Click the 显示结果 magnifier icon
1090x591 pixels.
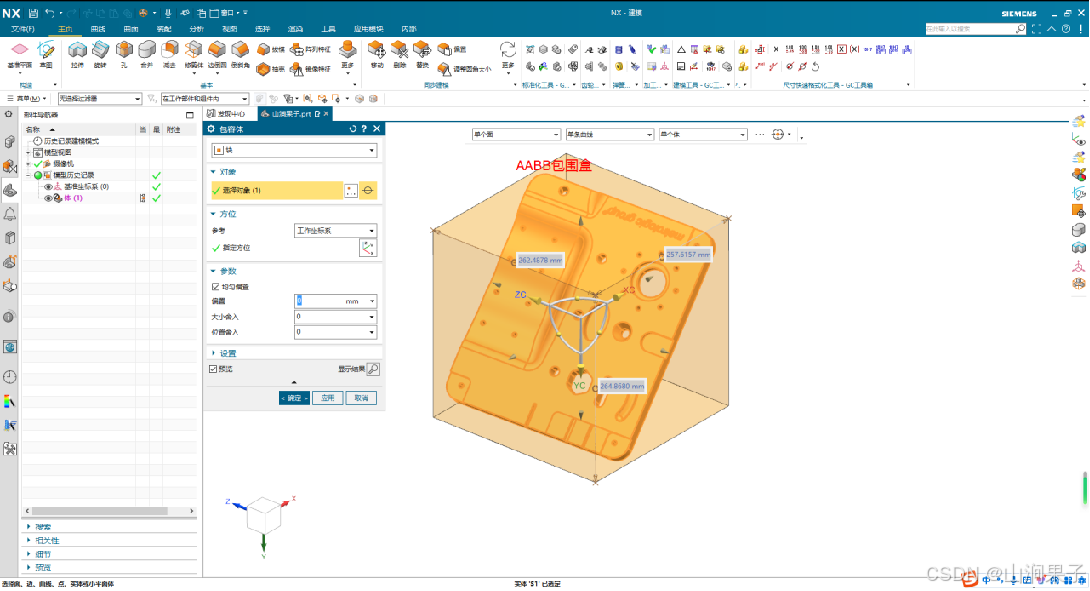tap(373, 369)
